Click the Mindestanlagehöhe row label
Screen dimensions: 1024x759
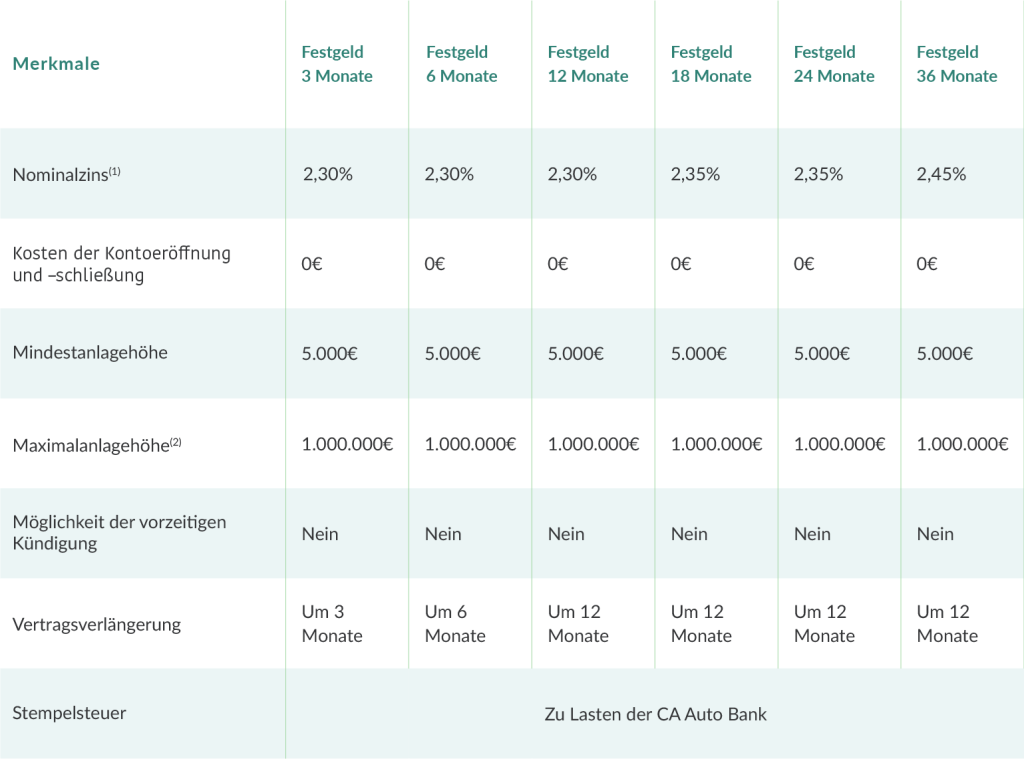click(90, 353)
